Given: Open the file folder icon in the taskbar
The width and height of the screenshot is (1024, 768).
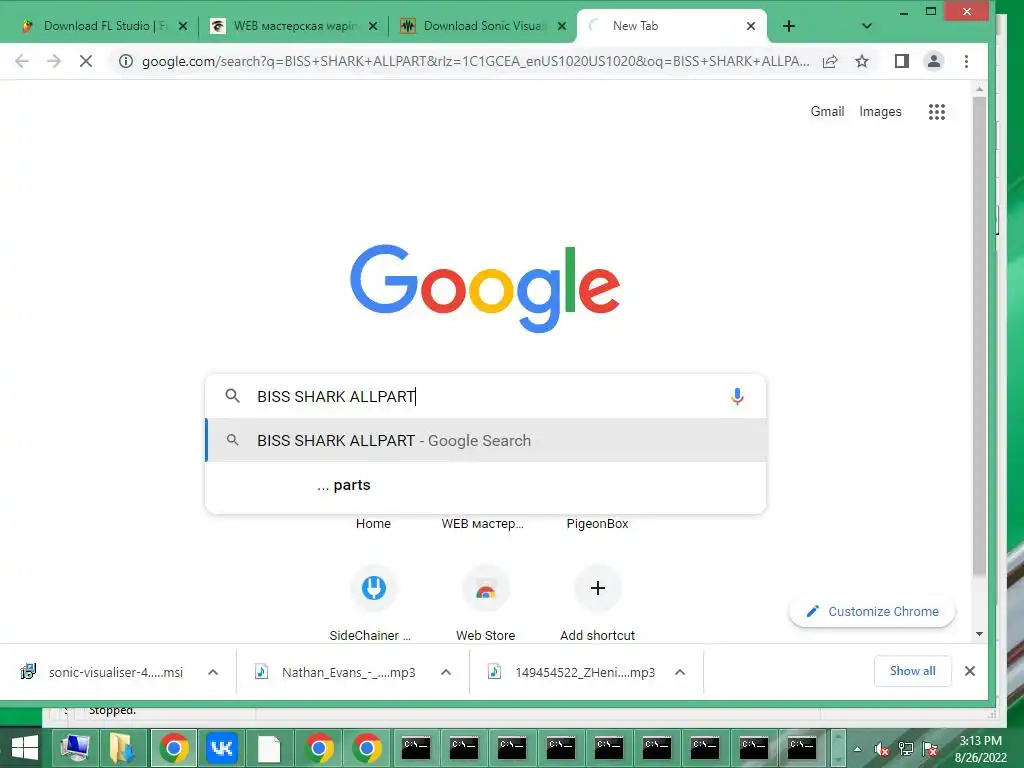Looking at the screenshot, I should [122, 748].
